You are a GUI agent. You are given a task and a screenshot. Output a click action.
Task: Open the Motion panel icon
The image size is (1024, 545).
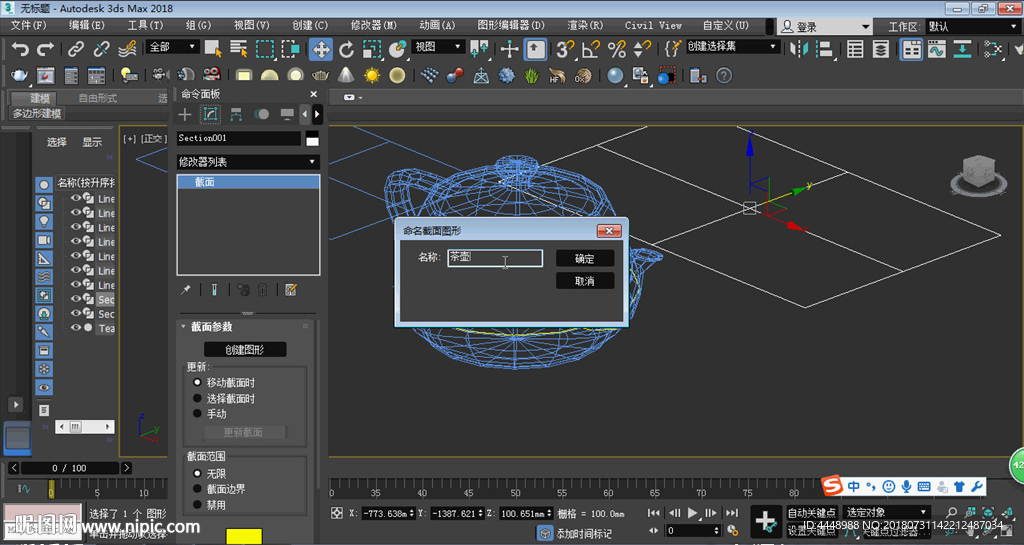(261, 114)
